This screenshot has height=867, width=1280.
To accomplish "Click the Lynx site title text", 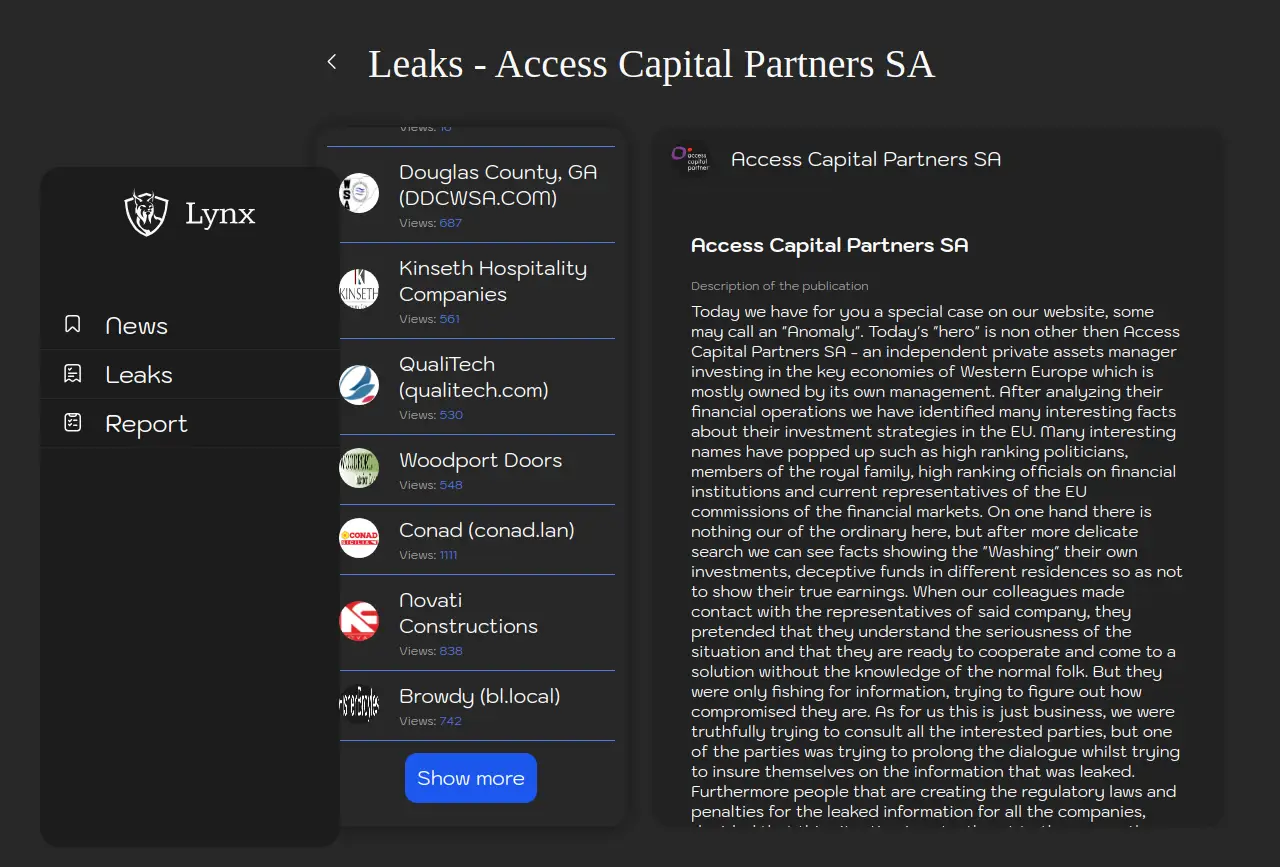I will tap(220, 213).
